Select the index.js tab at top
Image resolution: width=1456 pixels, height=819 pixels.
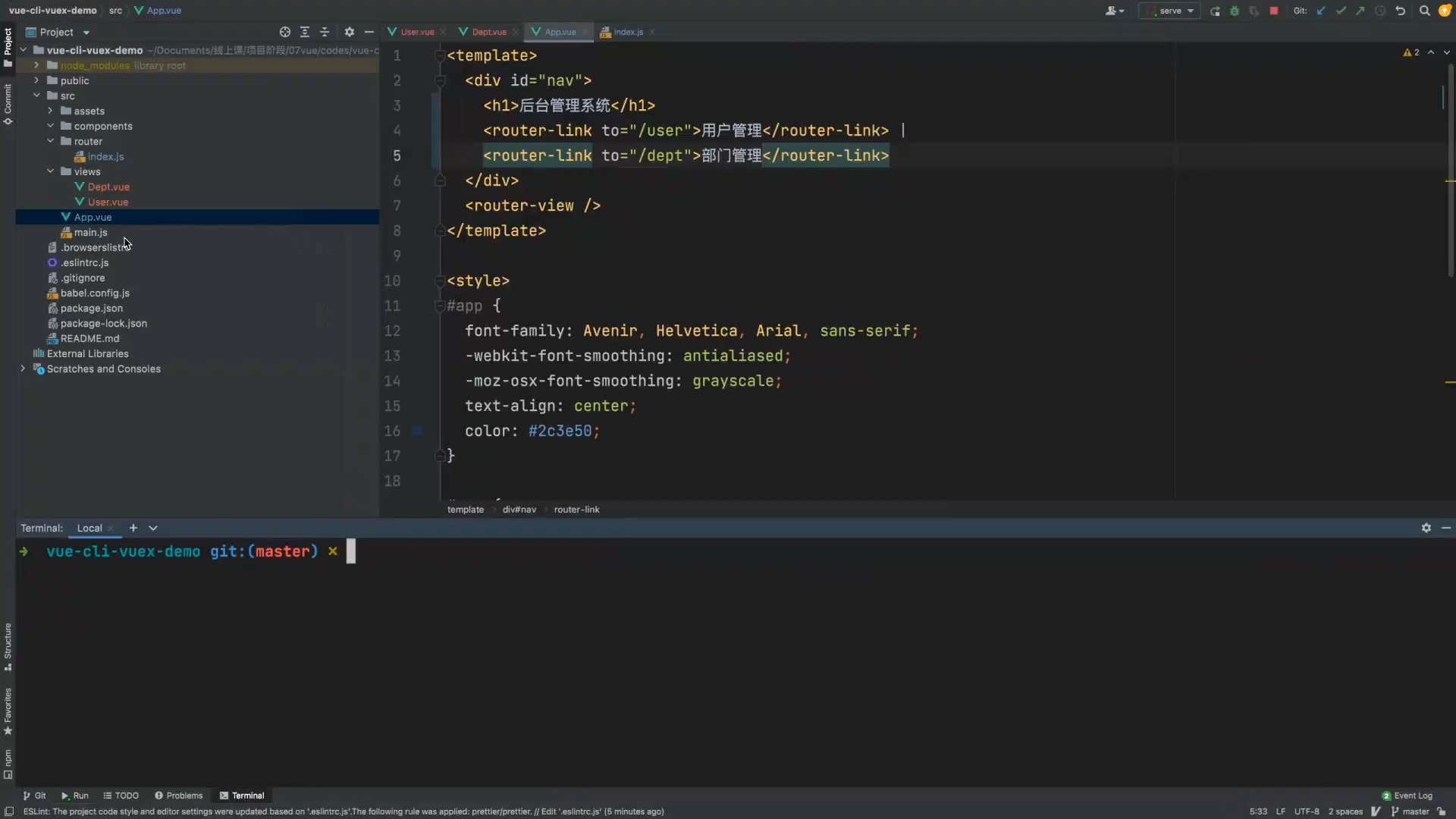click(x=627, y=31)
